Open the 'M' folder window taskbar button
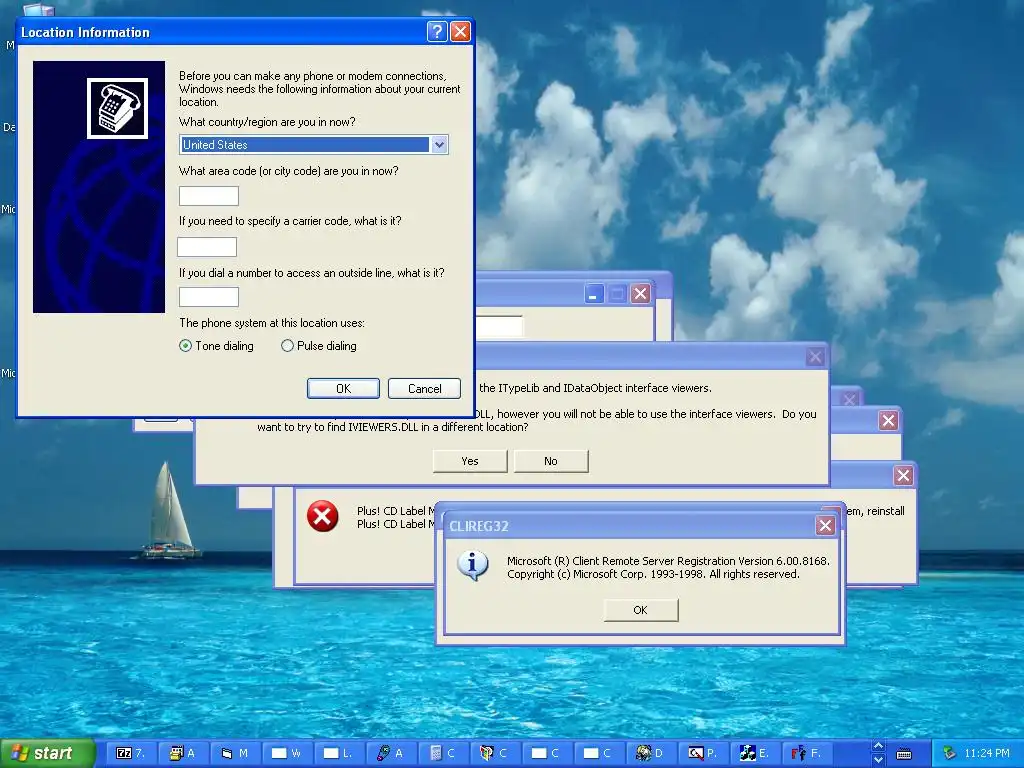The width and height of the screenshot is (1024, 768). tap(234, 753)
